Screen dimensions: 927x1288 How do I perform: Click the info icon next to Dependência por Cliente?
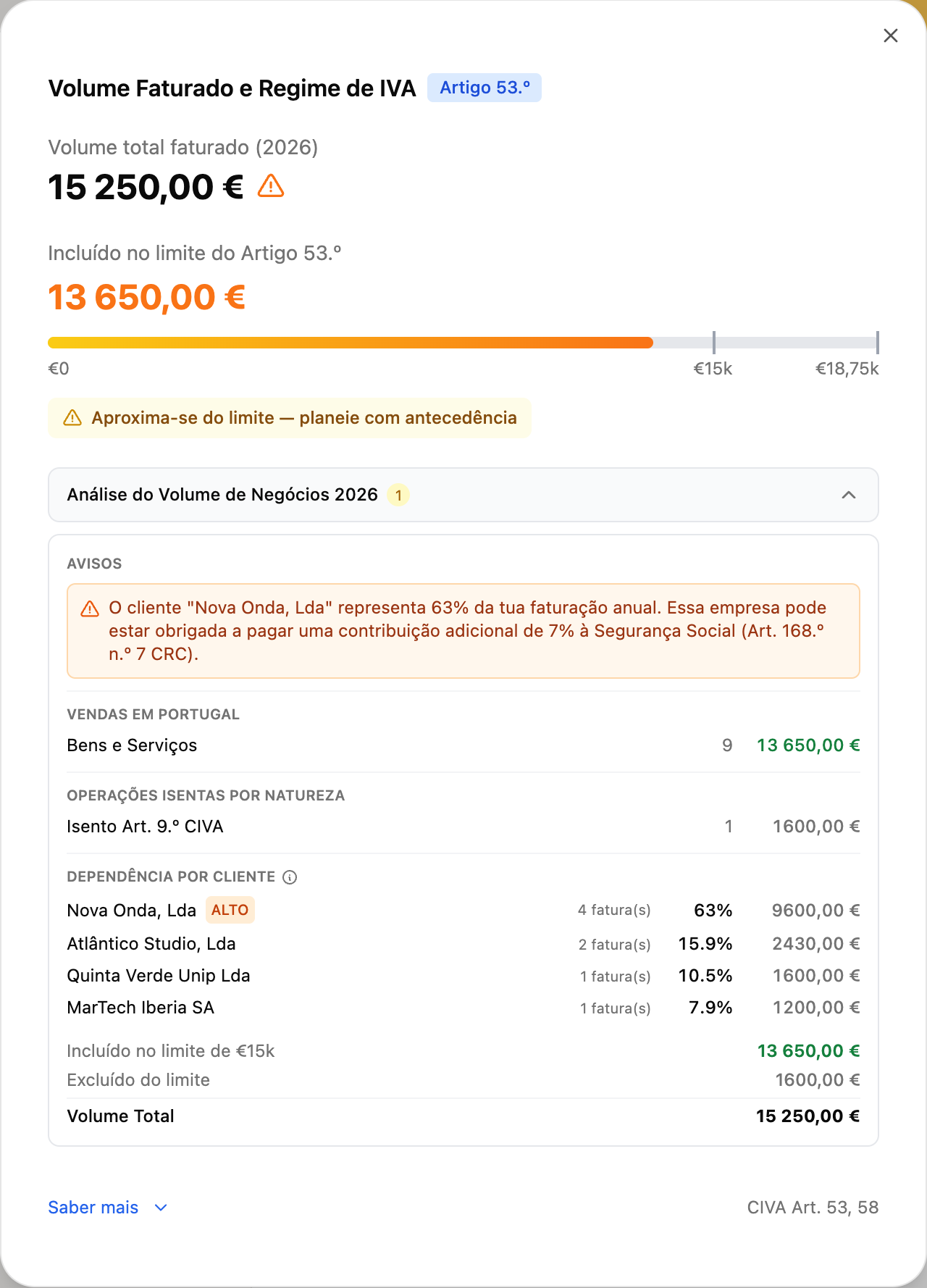click(x=290, y=877)
